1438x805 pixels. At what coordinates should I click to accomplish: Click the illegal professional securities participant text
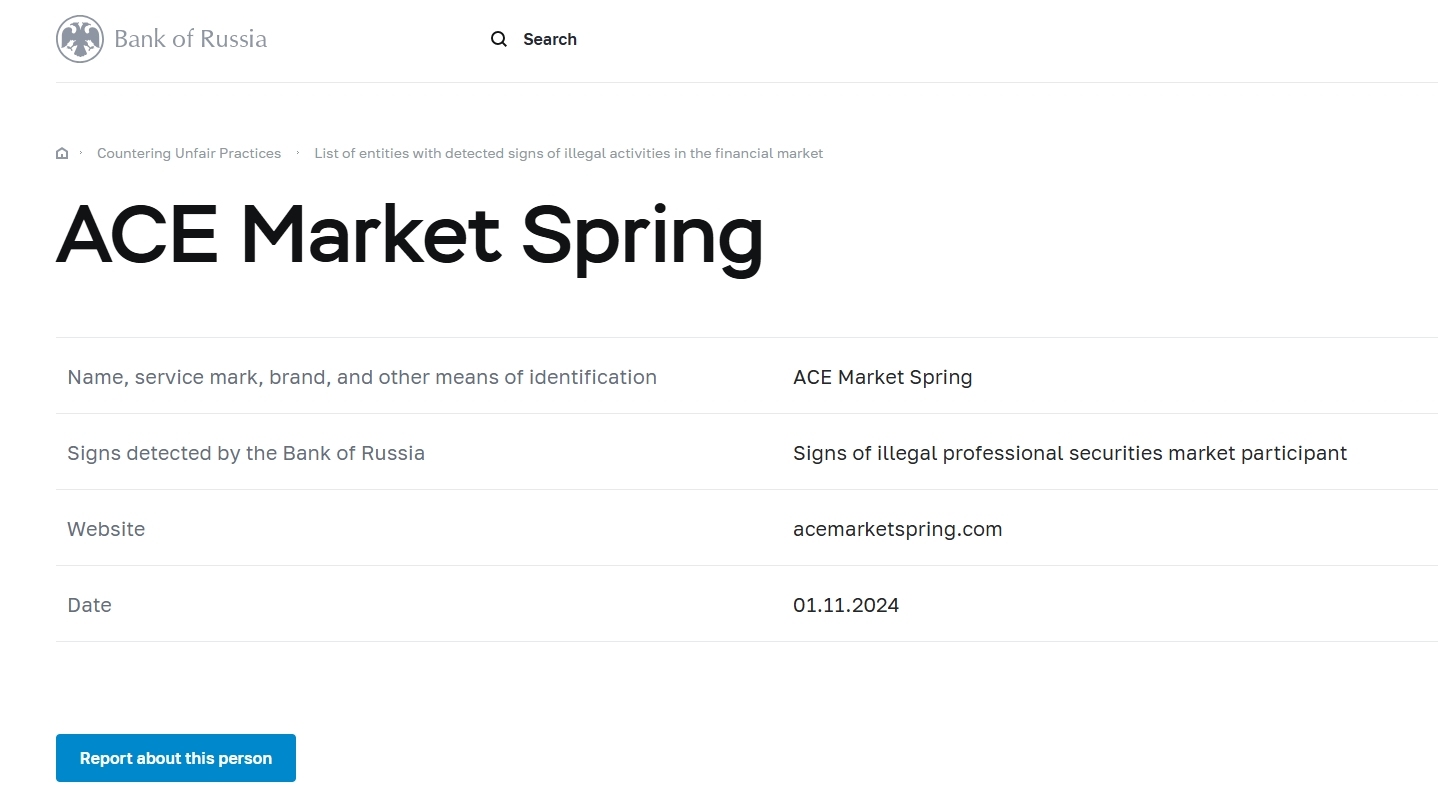tap(1069, 453)
